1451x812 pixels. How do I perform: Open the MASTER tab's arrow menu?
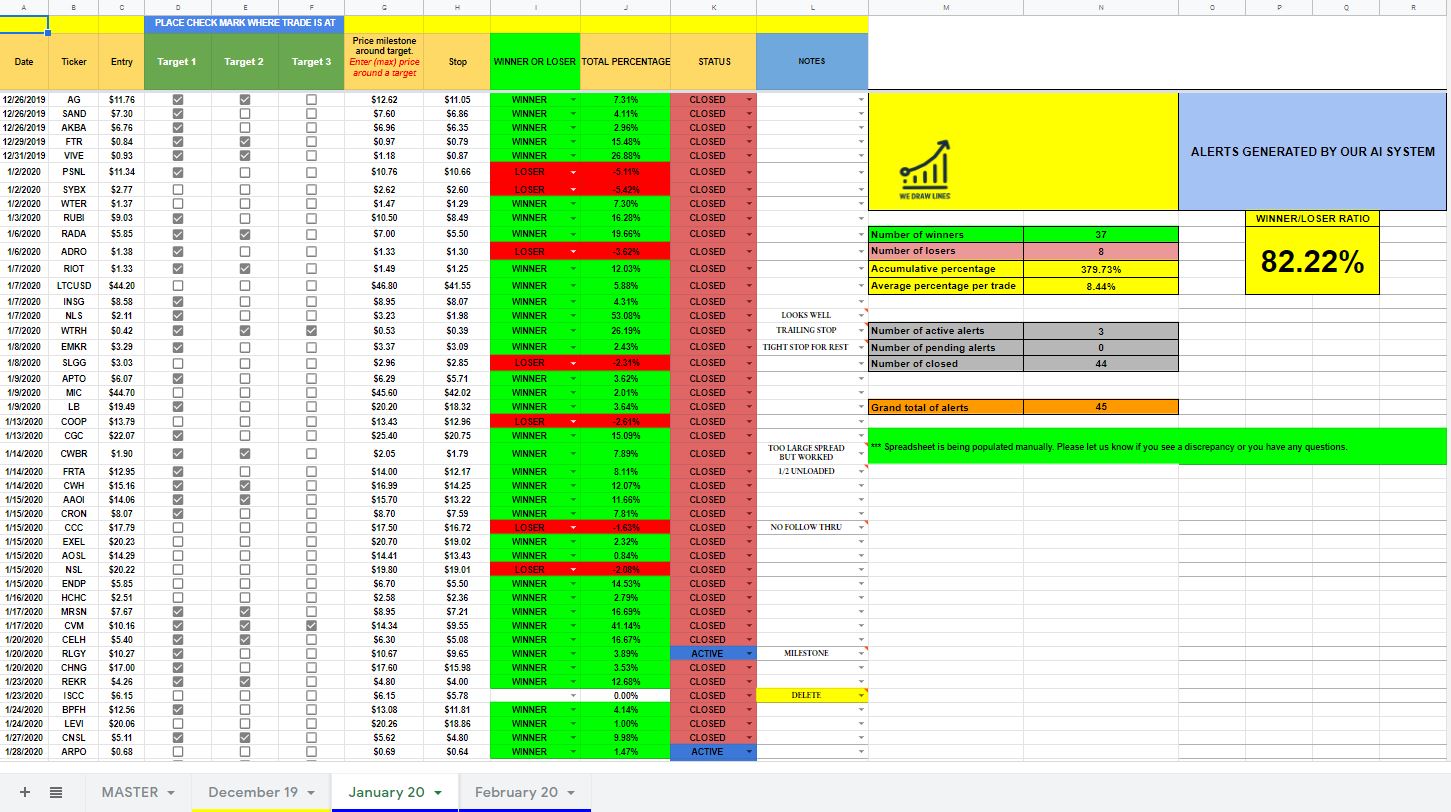point(171,793)
